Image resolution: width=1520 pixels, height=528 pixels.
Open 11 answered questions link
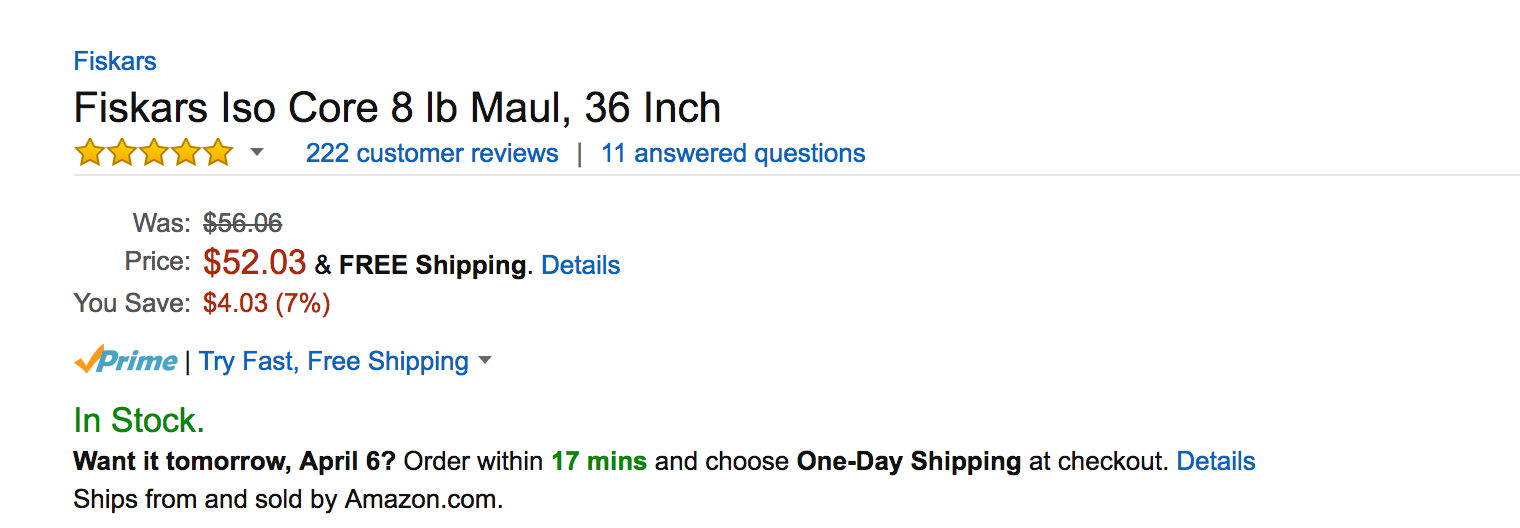click(733, 153)
